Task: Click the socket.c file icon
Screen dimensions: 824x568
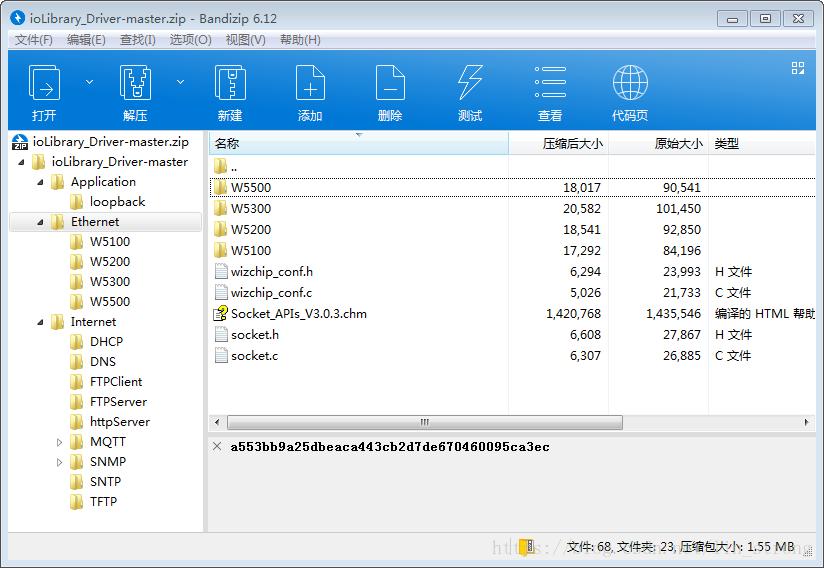Action: 221,356
